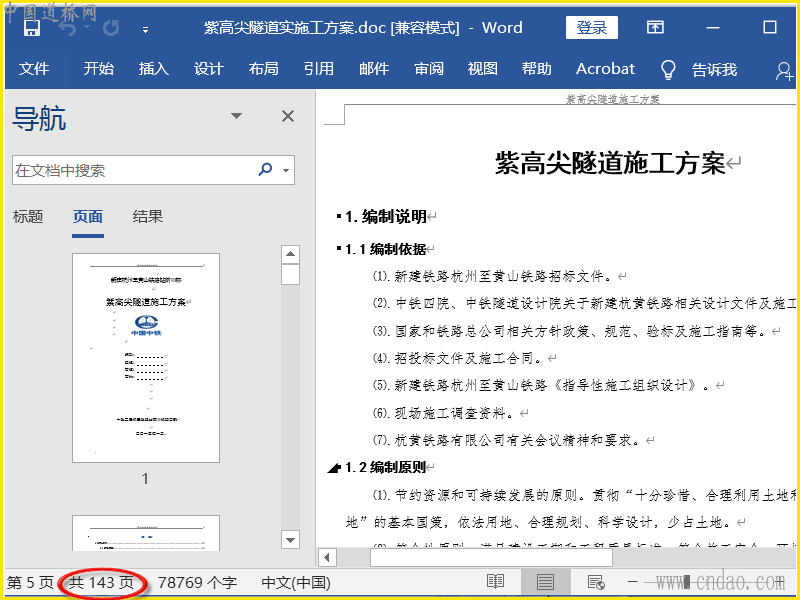Click the lightbulb Tell Me icon
This screenshot has width=800, height=600.
(x=668, y=70)
